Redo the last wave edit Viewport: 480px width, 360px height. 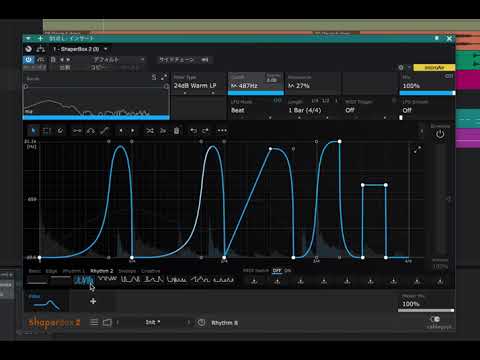206,131
